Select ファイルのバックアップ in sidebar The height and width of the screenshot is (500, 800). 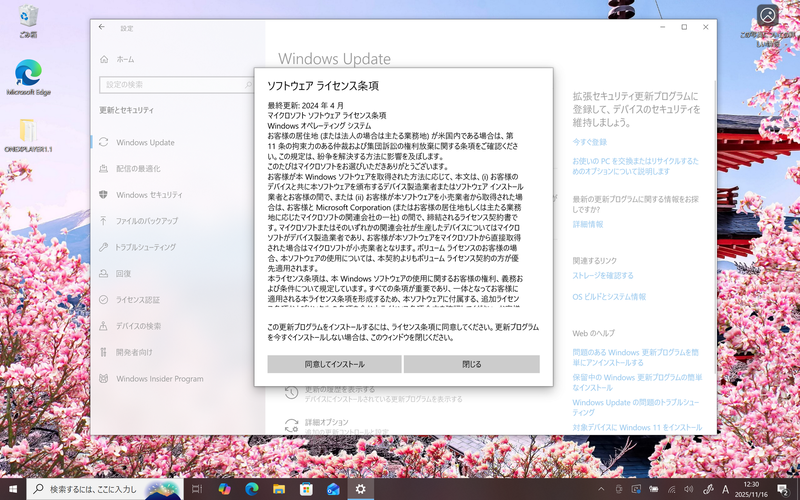tap(146, 221)
